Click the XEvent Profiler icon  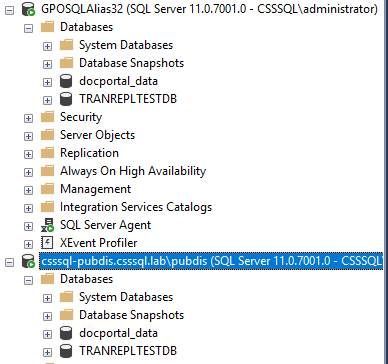(47, 243)
